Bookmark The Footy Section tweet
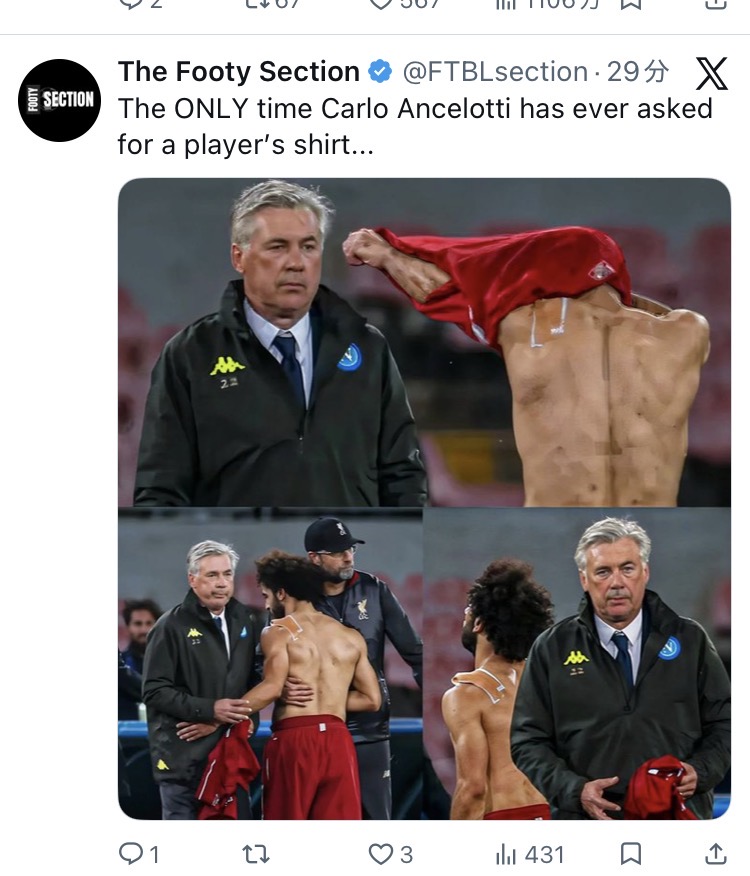 click(630, 854)
